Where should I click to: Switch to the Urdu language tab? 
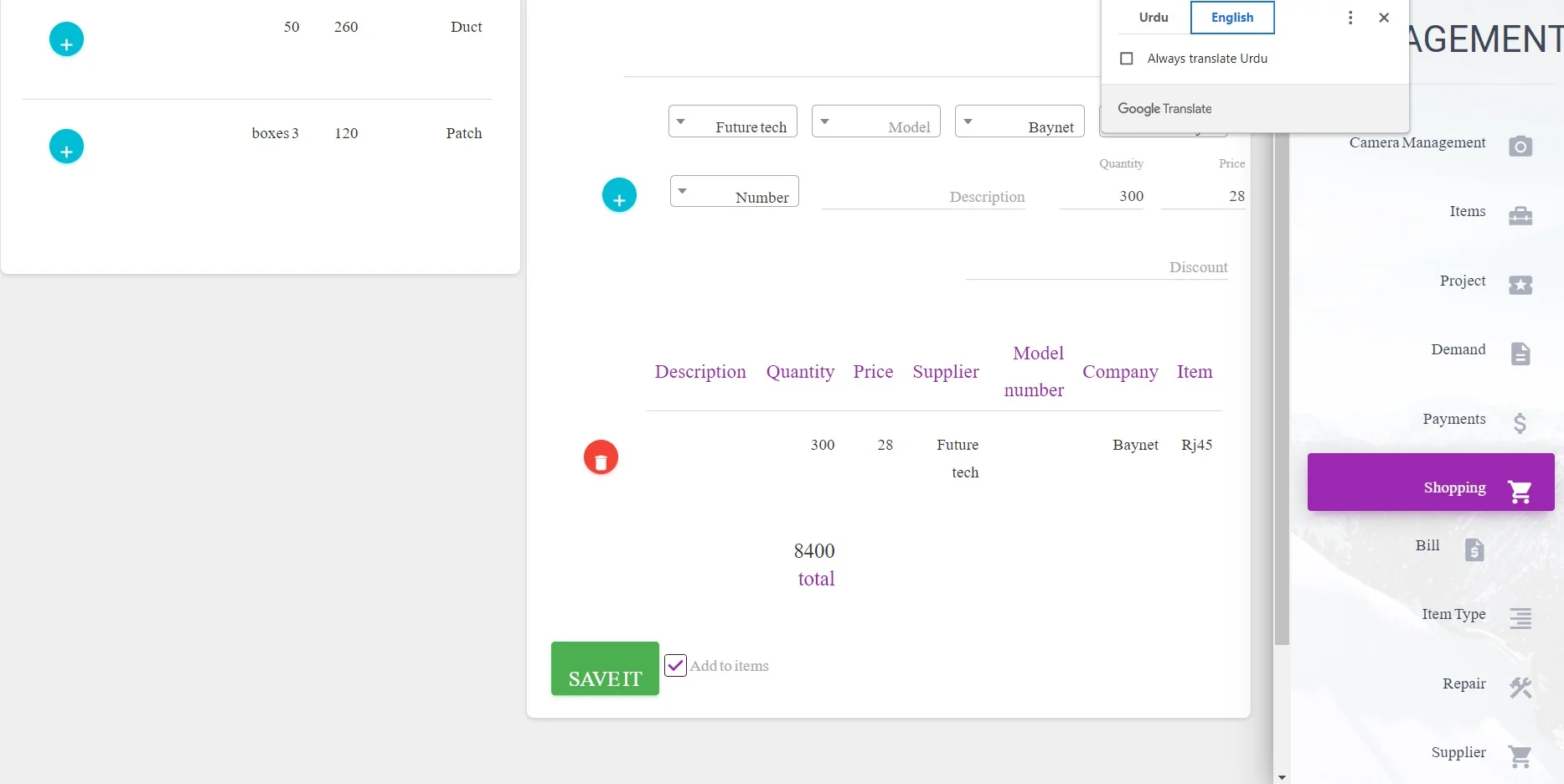click(x=1153, y=18)
